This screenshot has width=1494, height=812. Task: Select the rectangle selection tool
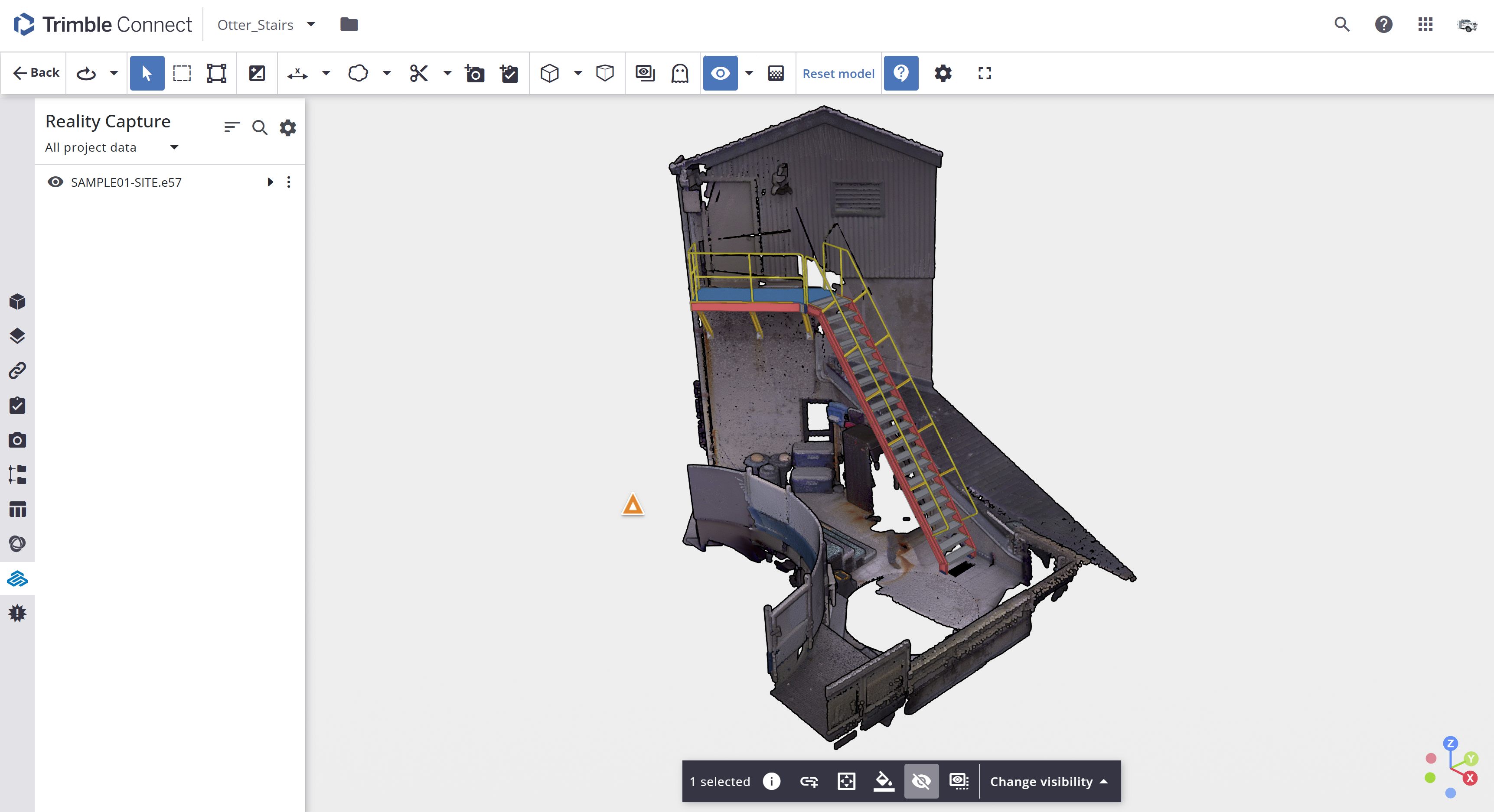point(182,74)
